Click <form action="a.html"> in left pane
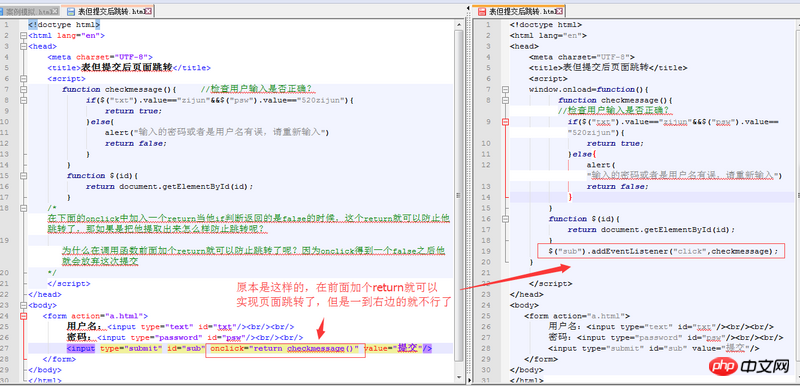 (x=95, y=316)
